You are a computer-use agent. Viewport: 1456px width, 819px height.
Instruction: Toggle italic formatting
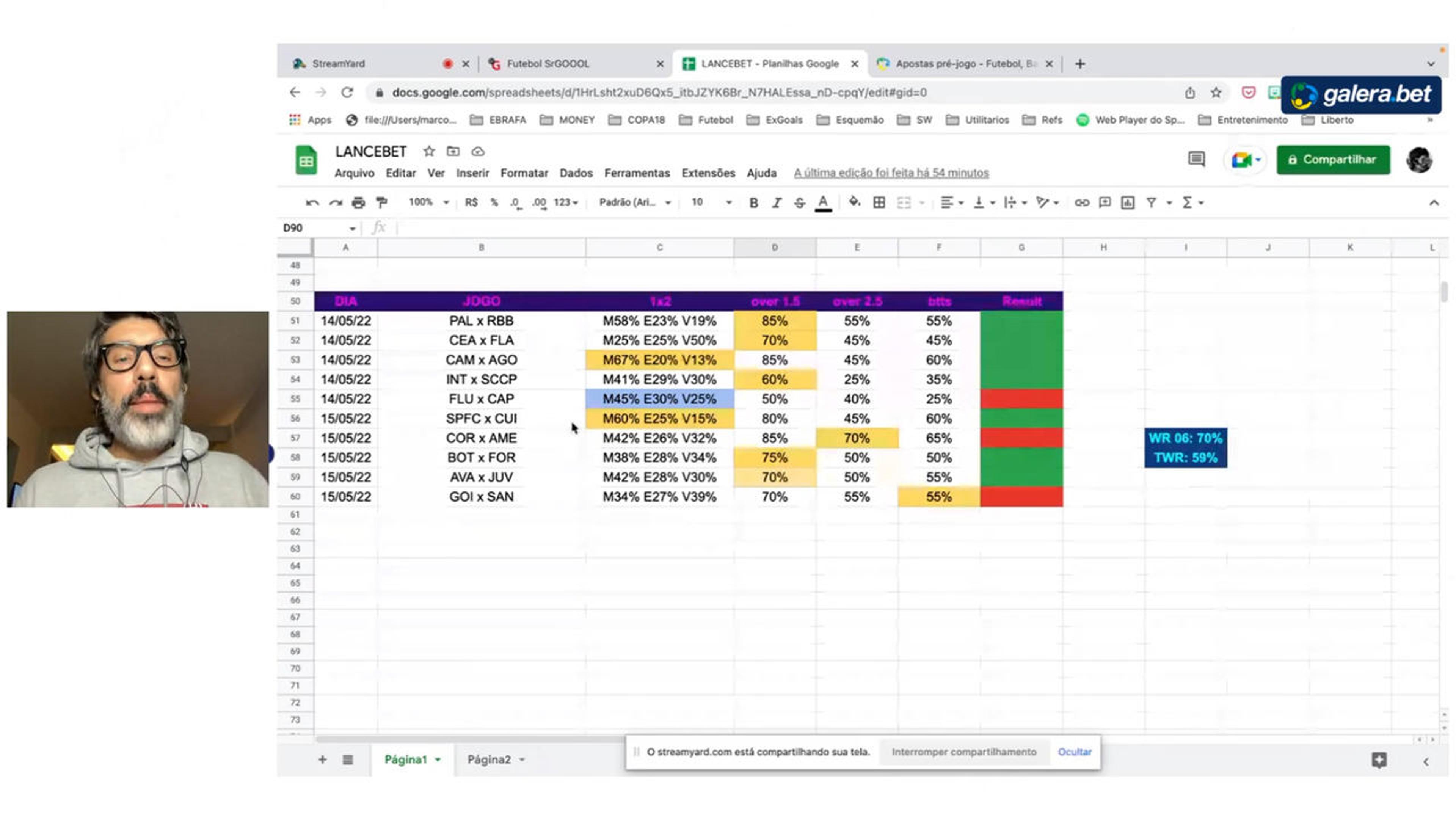(x=777, y=202)
